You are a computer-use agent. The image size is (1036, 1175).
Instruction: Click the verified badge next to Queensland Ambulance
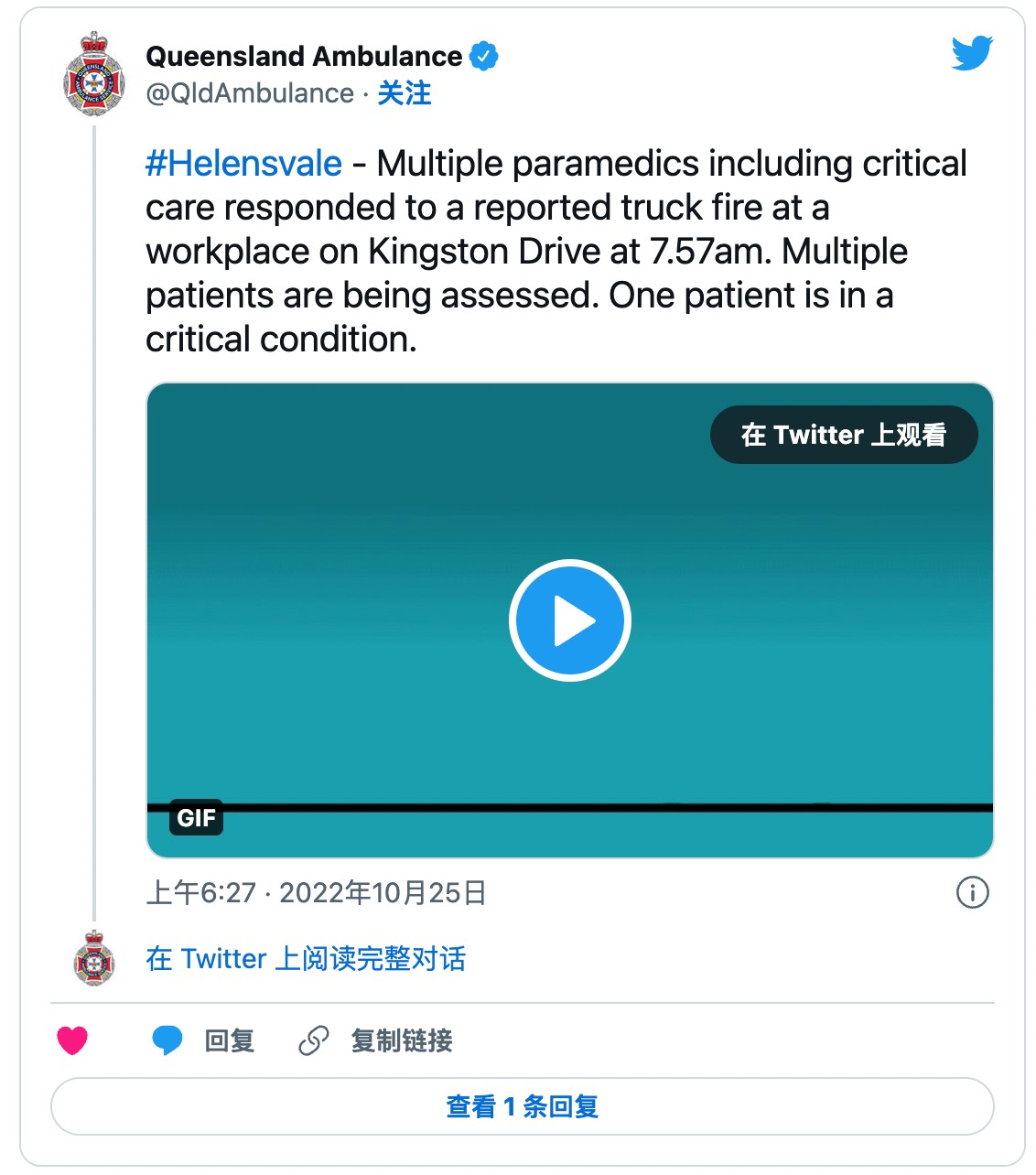pyautogui.click(x=484, y=56)
